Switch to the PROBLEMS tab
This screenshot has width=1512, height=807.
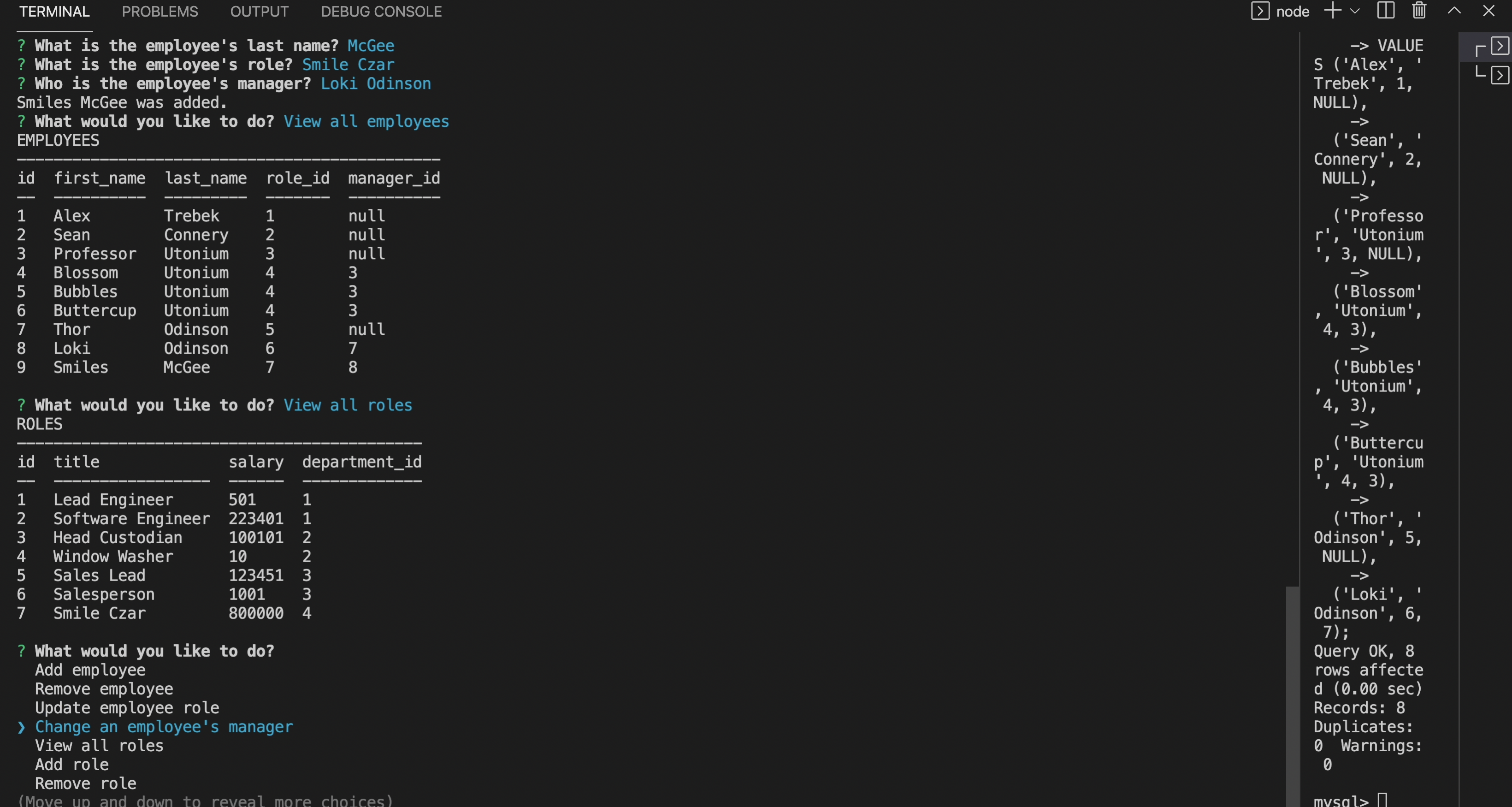pyautogui.click(x=159, y=12)
